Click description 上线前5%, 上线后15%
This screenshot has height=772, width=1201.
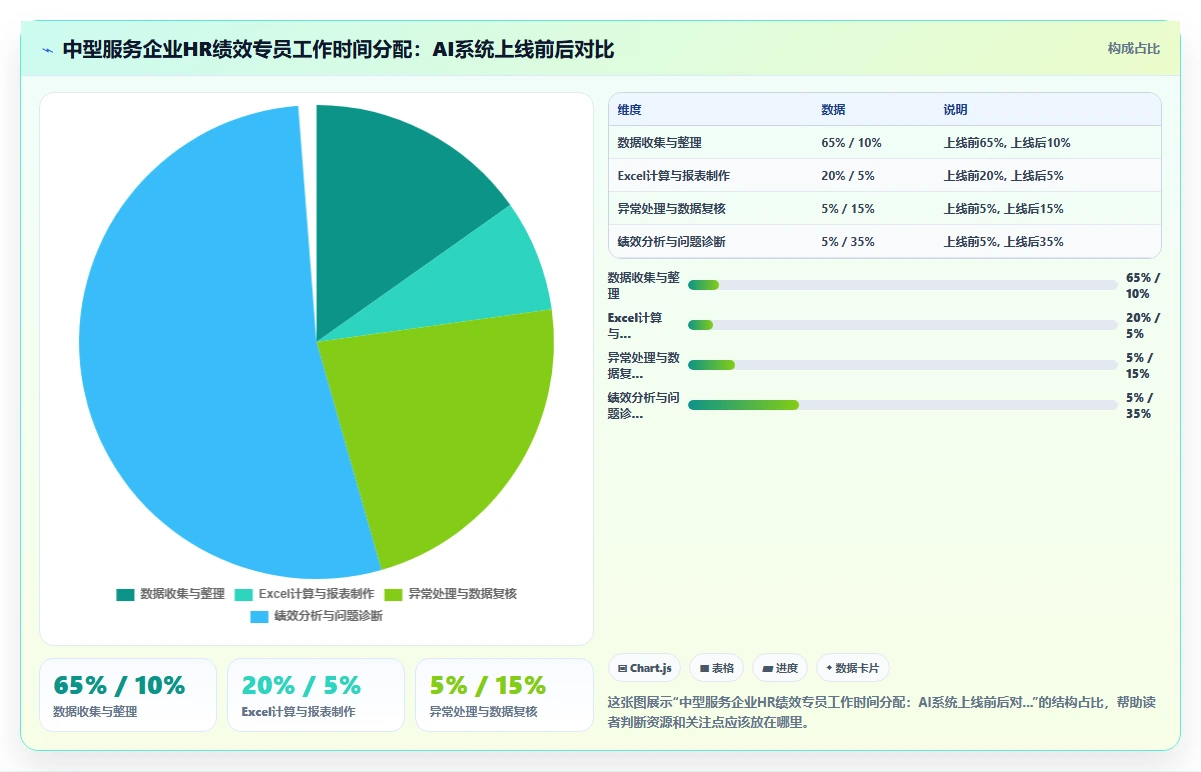click(x=1003, y=209)
